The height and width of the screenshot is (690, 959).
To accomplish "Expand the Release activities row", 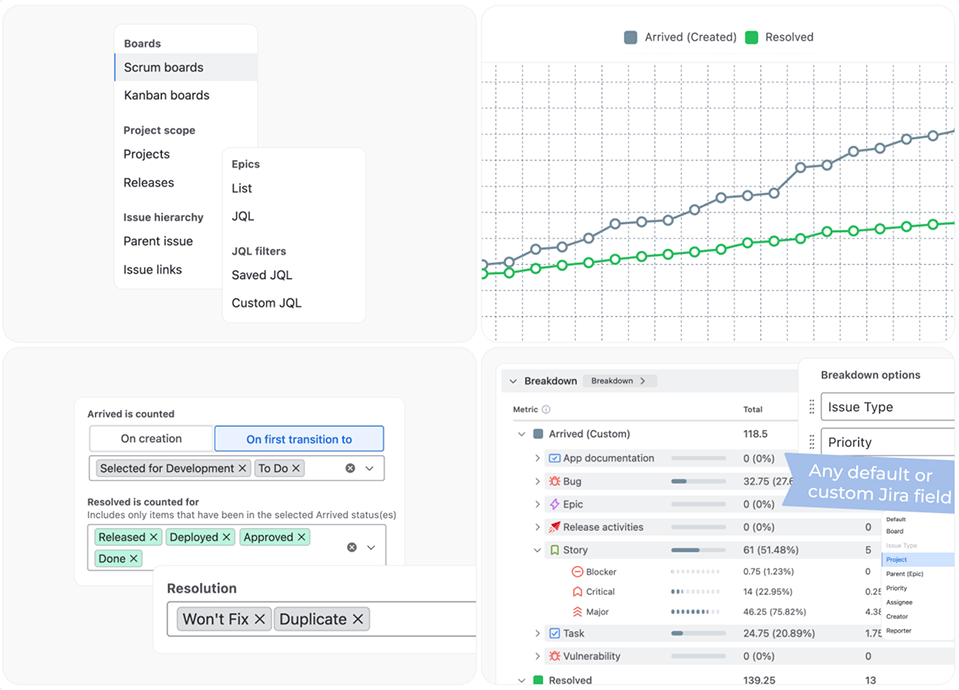I will coord(538,527).
